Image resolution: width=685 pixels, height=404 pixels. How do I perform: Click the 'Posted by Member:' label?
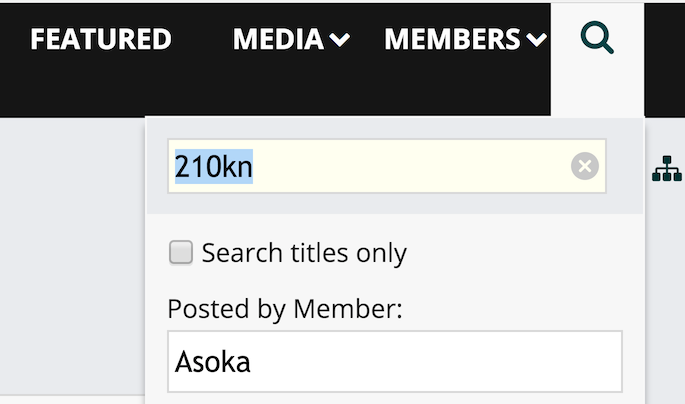point(285,309)
